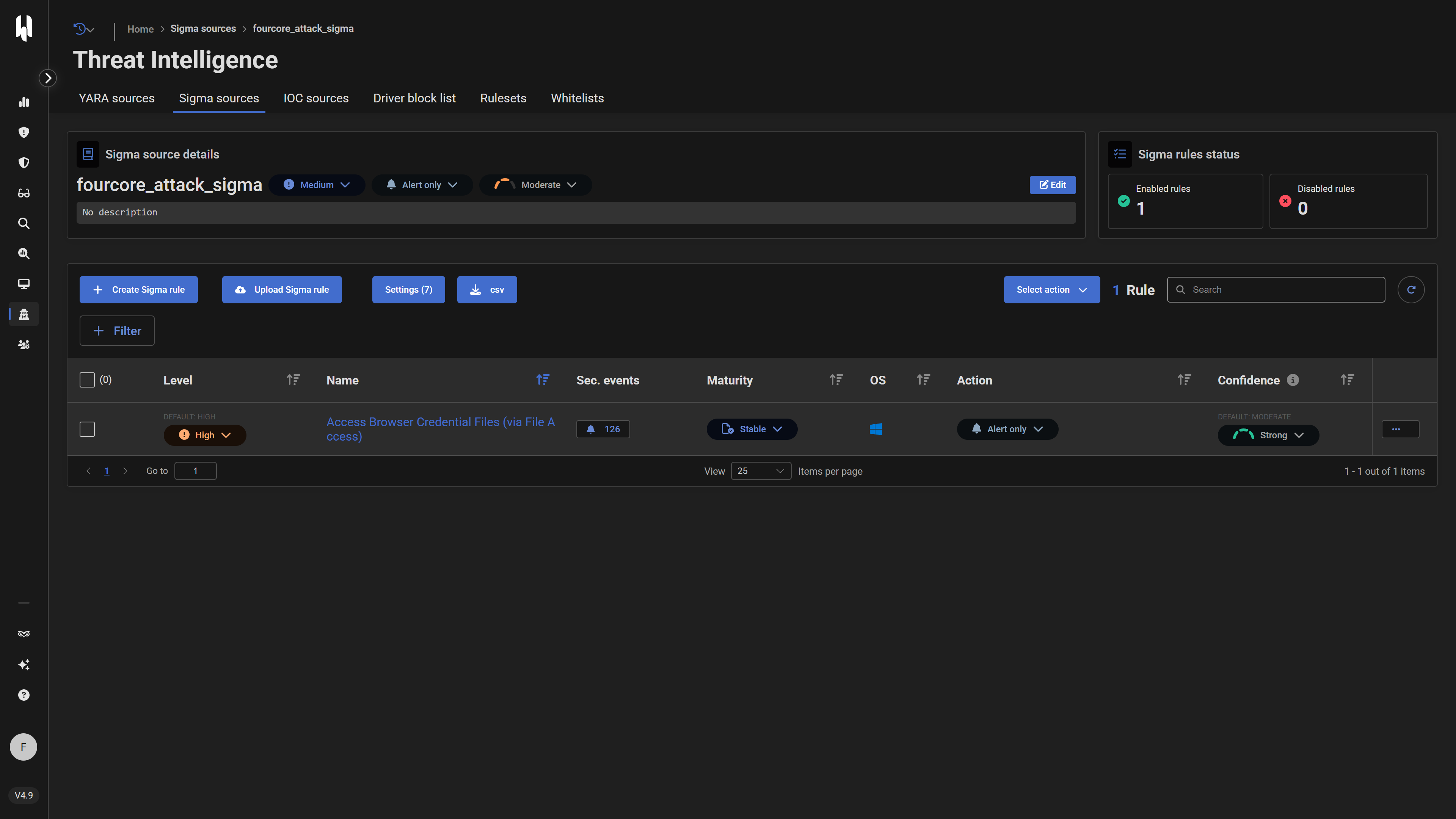
Task: Download rules as csv
Action: click(x=486, y=289)
